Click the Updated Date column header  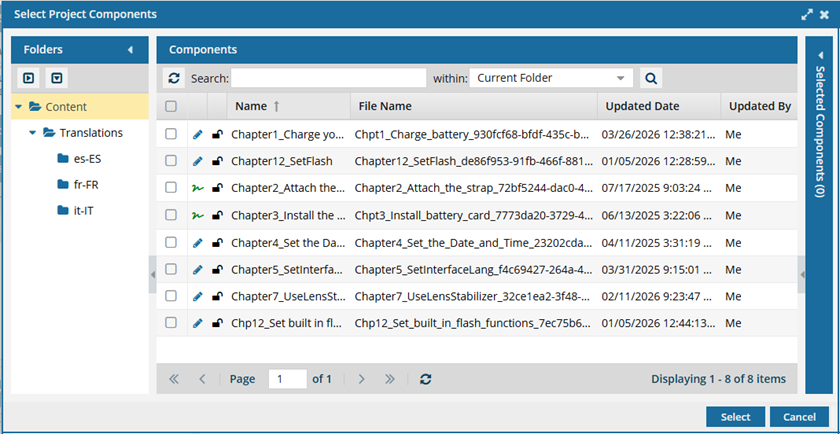(642, 107)
